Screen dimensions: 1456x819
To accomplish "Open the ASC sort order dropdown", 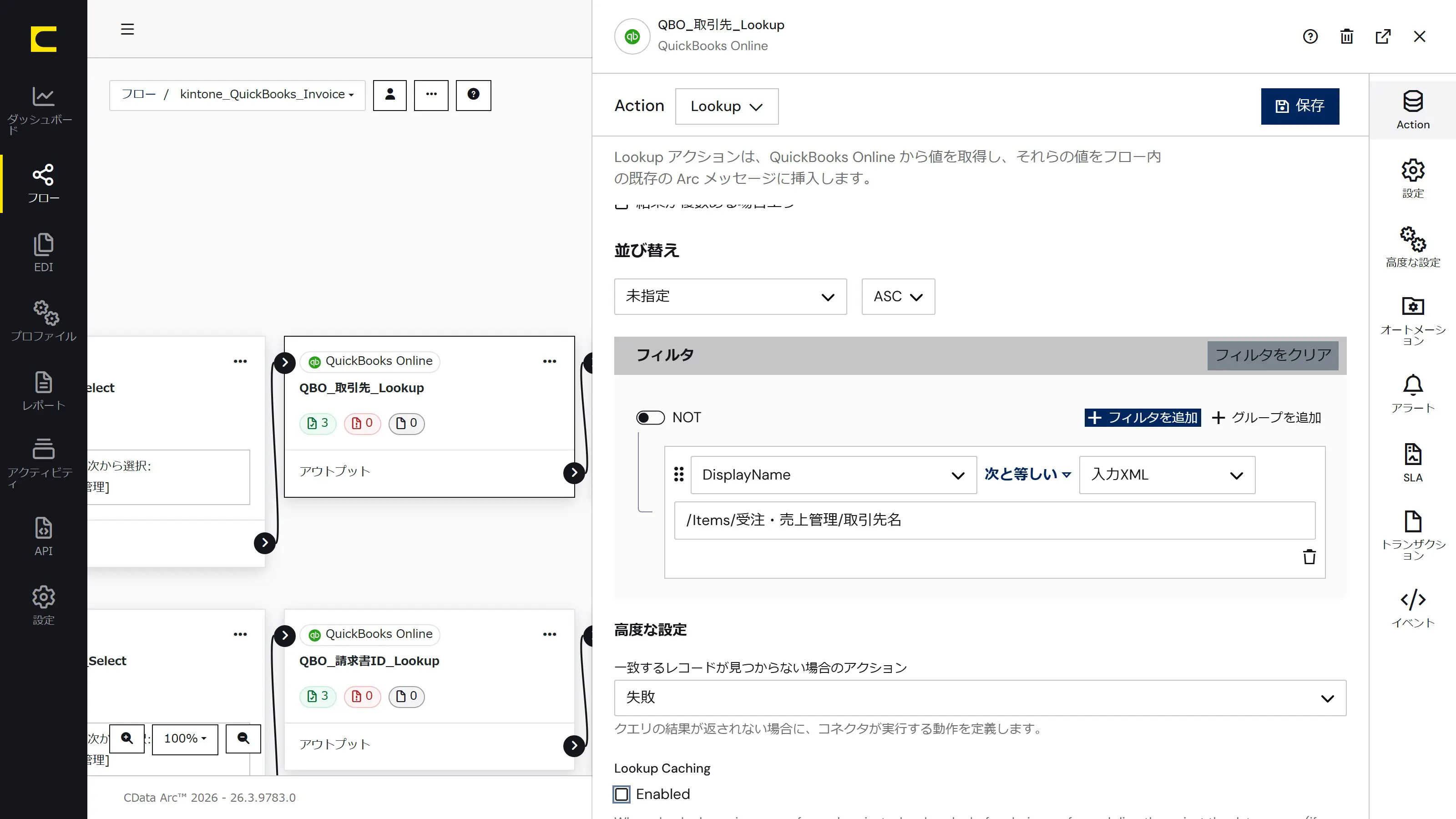I will click(x=898, y=296).
